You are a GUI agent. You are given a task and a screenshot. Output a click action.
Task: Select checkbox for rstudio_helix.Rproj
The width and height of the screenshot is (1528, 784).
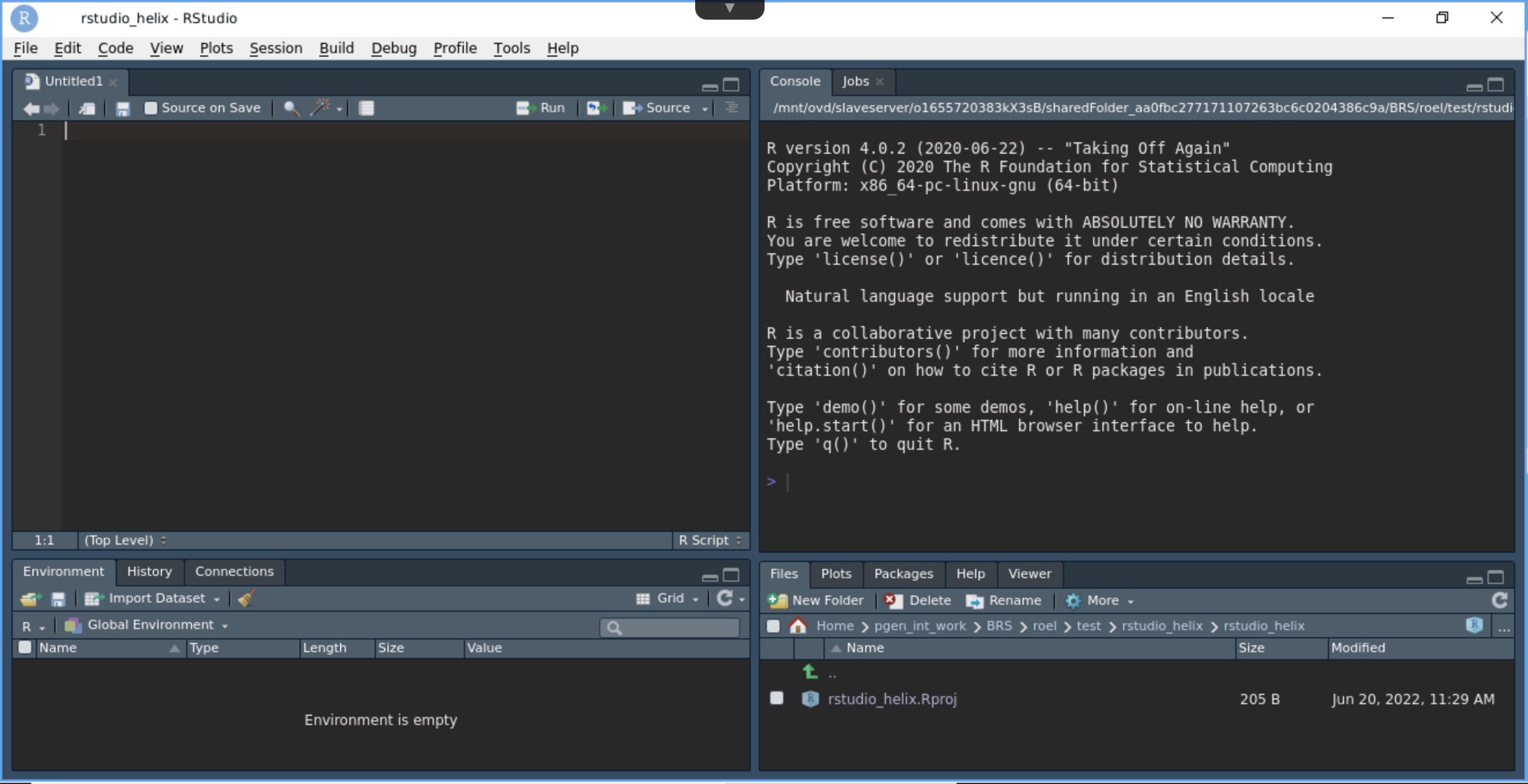(777, 698)
